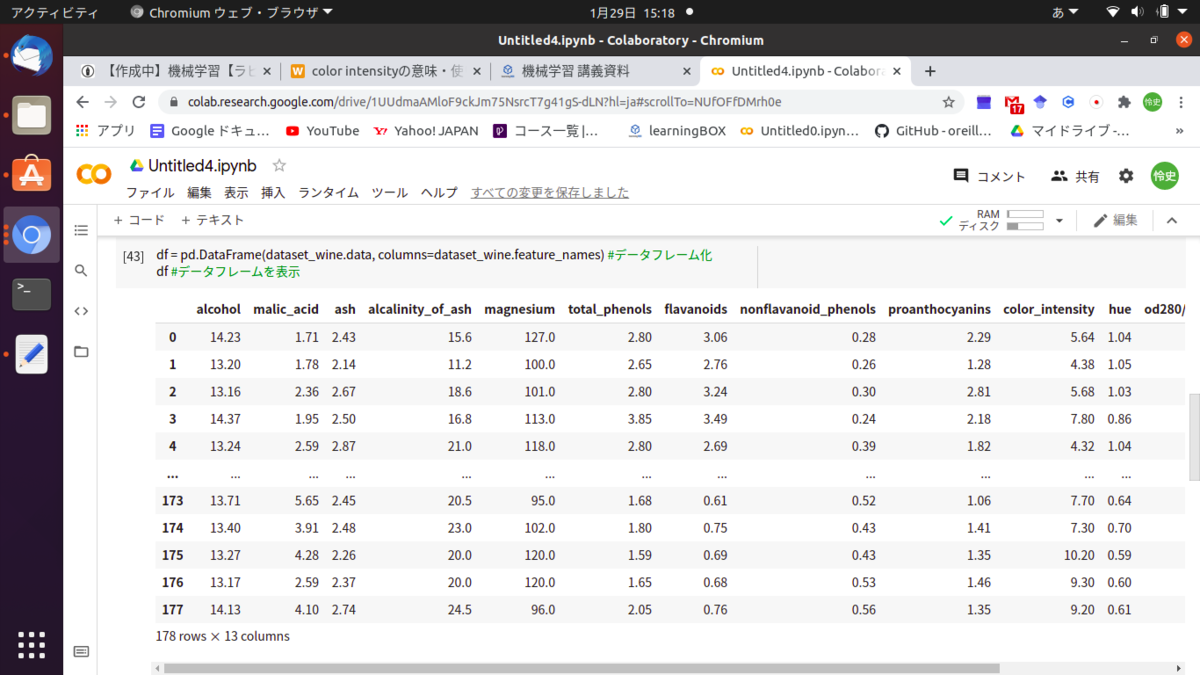The height and width of the screenshot is (675, 1200).
Task: Open the table of contents sidebar
Action: tap(81, 230)
